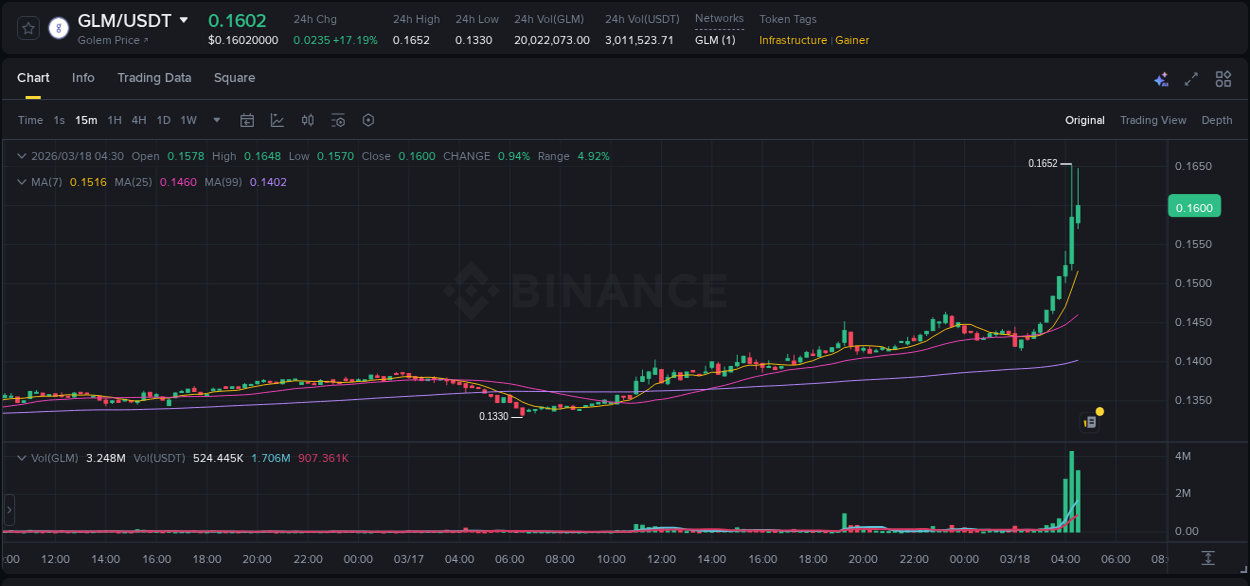Select the chart style line icon
The height and width of the screenshot is (586, 1250).
click(277, 120)
